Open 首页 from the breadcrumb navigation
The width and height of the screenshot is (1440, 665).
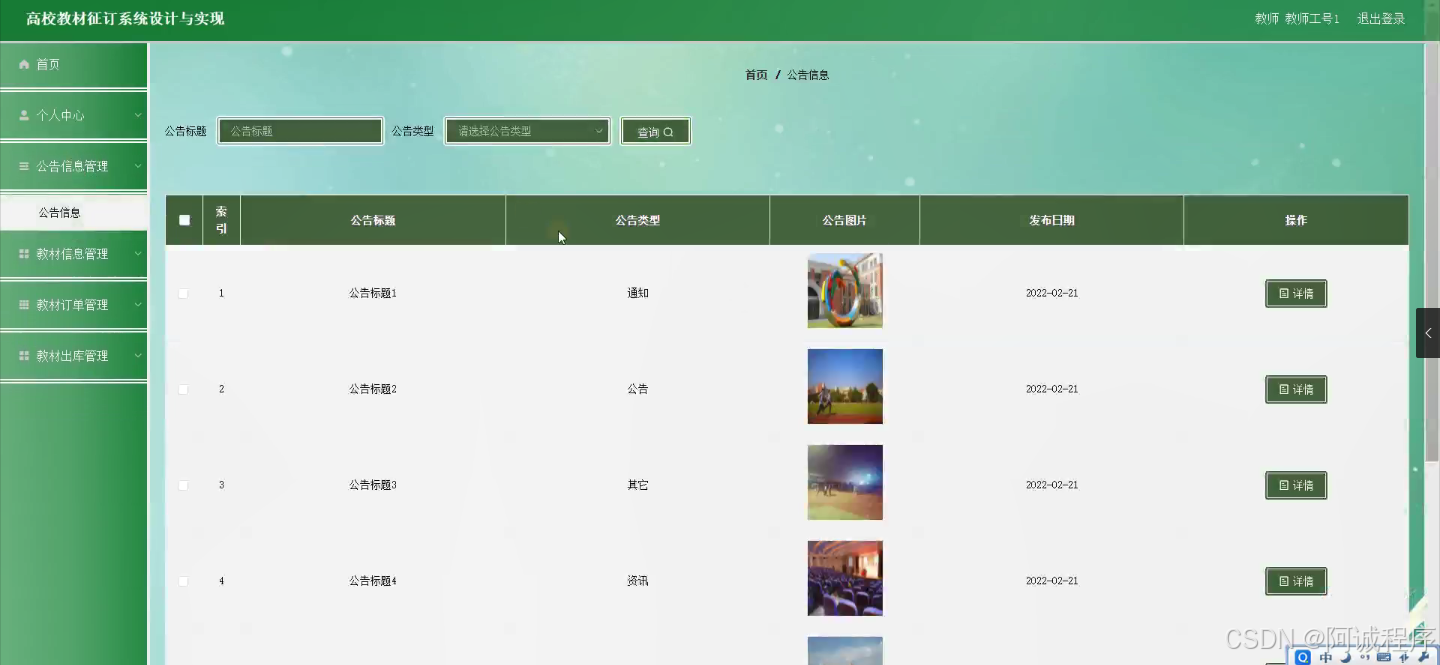756,74
